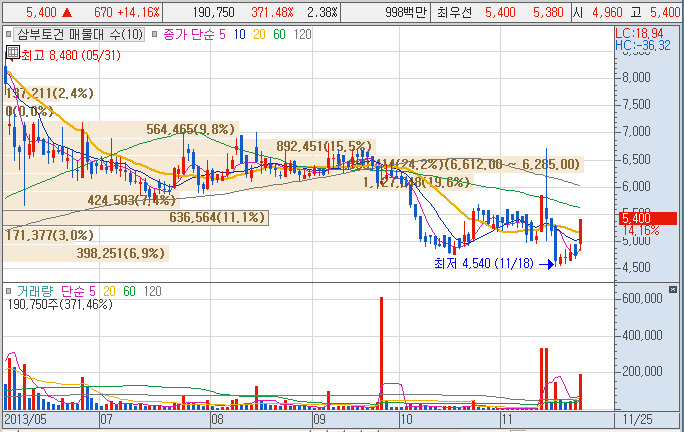Click the 11 month label on the time axis
This screenshot has width=684, height=432.
[506, 419]
